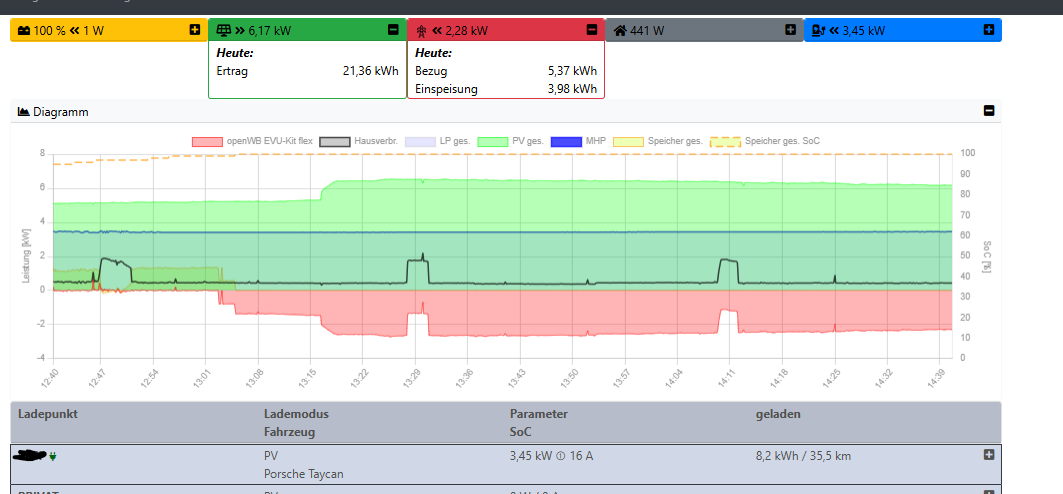
Task: Click the house icon in gray card
Action: [620, 31]
